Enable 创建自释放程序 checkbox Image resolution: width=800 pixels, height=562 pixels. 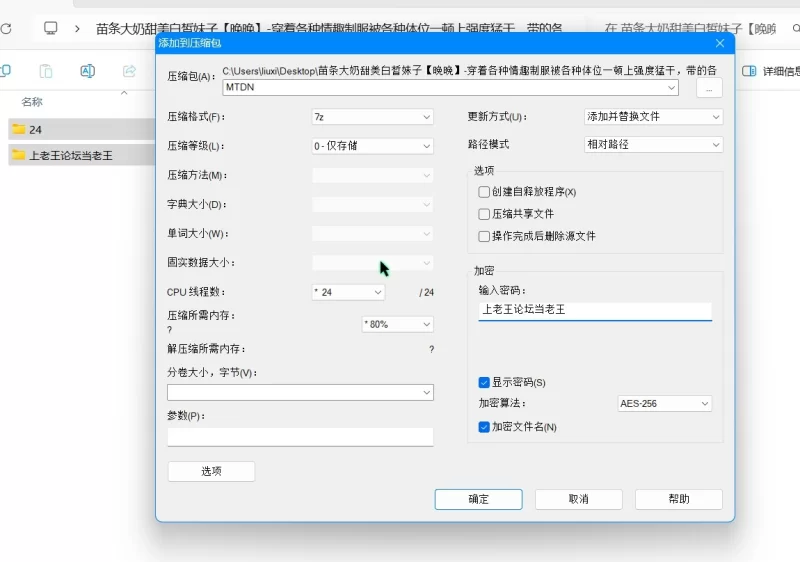pyautogui.click(x=484, y=192)
